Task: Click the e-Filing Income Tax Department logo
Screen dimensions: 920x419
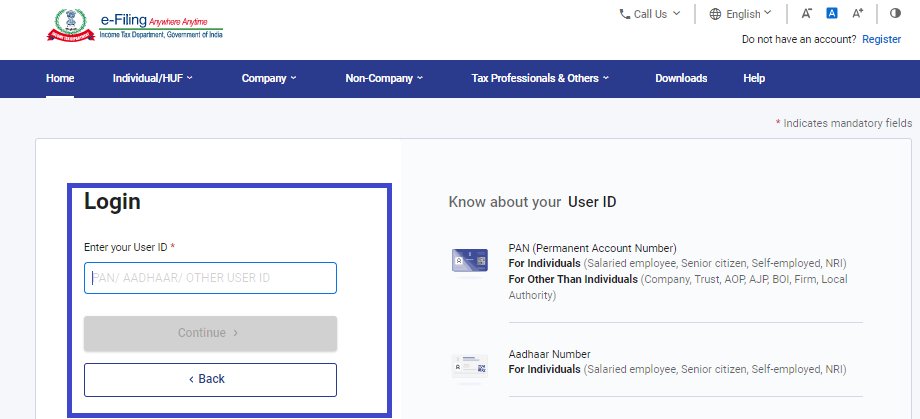Action: click(134, 25)
